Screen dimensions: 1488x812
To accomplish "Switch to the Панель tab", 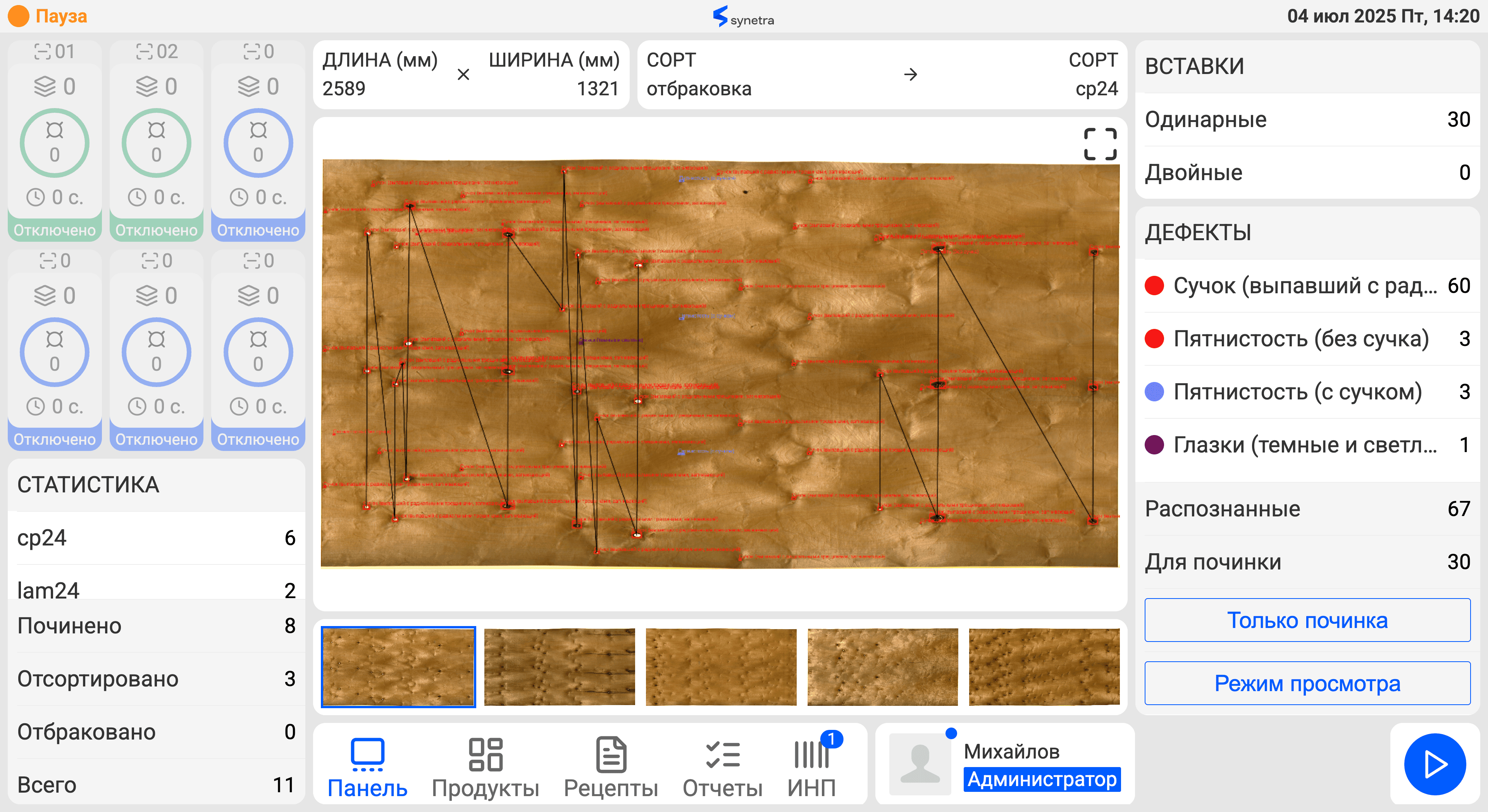I will (367, 767).
